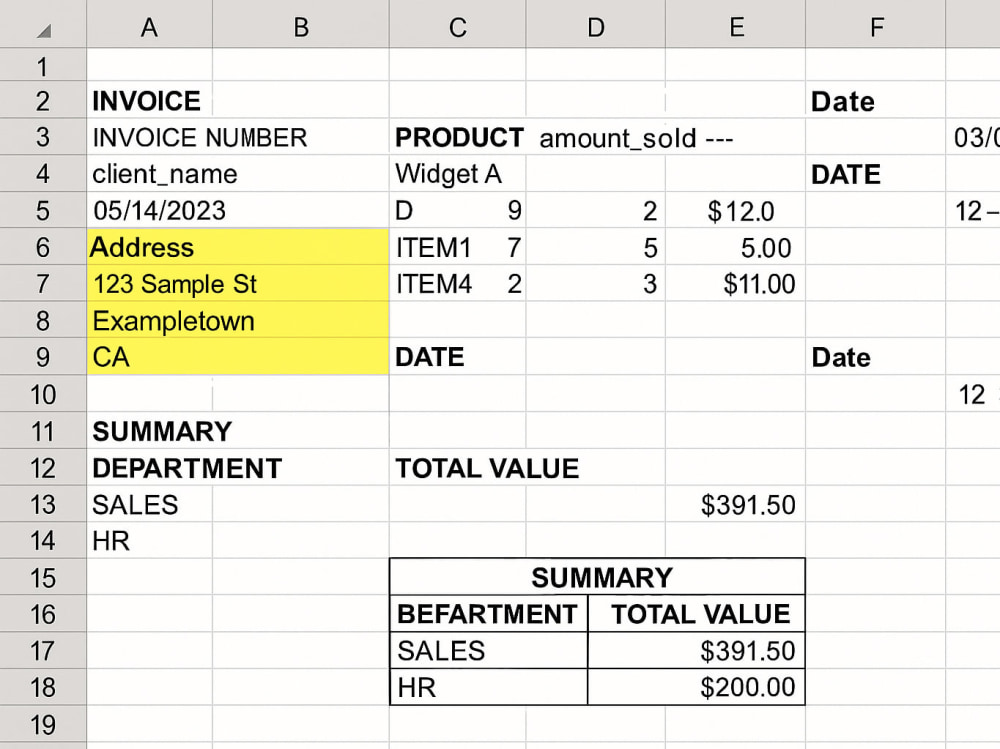Select TOTAL VALUE cell in row 12
Screen dimensions: 1000x749
(x=487, y=468)
